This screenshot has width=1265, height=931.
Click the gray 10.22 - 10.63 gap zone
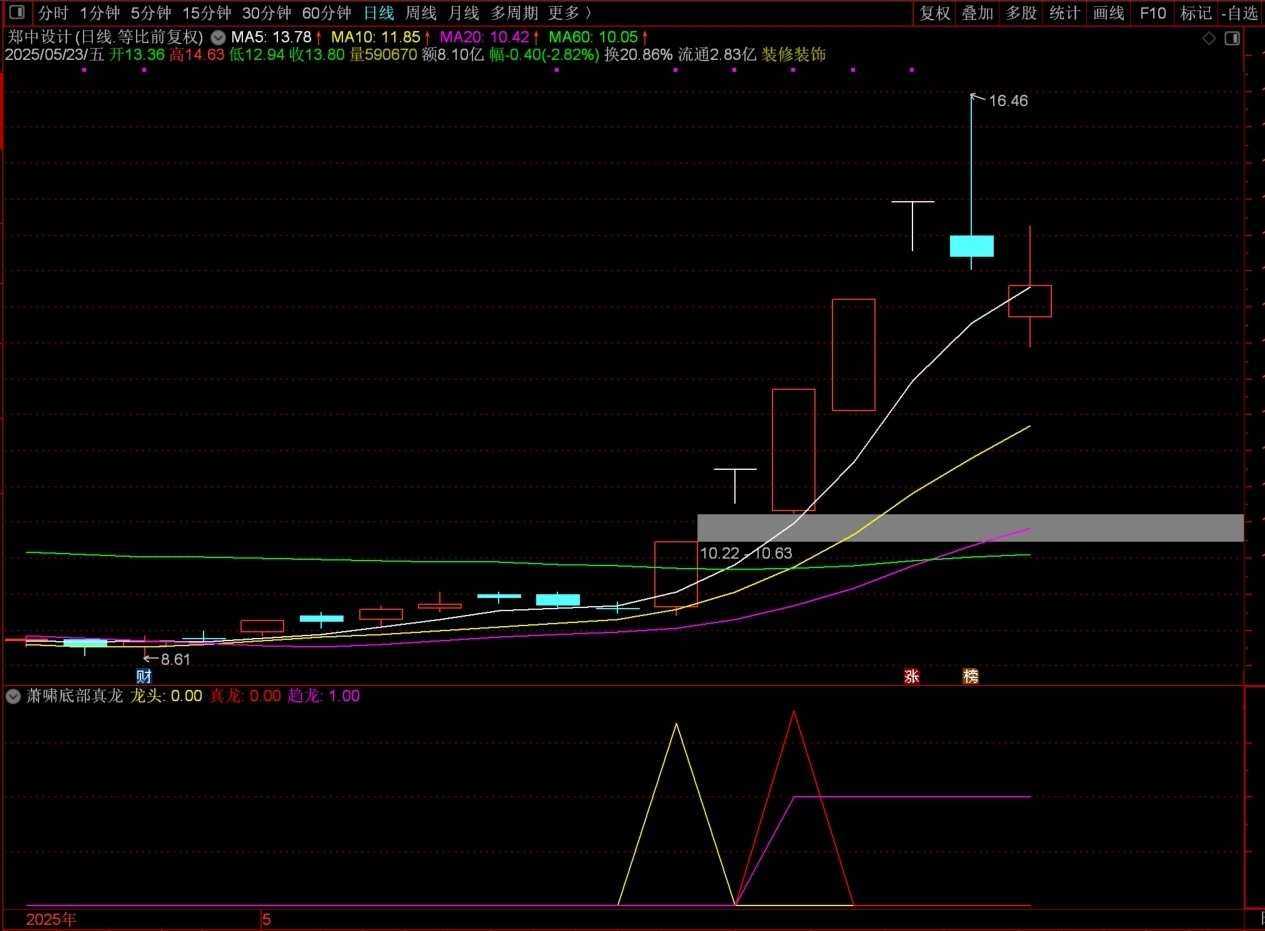[x=970, y=528]
